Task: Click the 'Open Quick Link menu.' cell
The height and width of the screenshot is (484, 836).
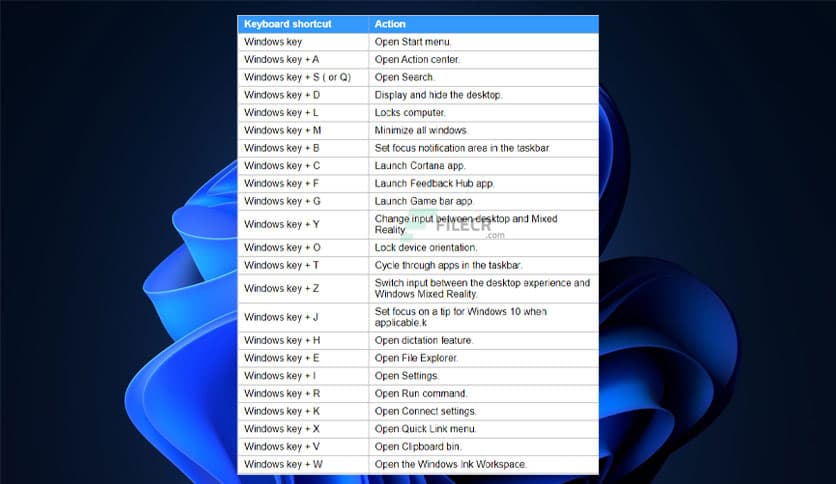Action: 484,429
